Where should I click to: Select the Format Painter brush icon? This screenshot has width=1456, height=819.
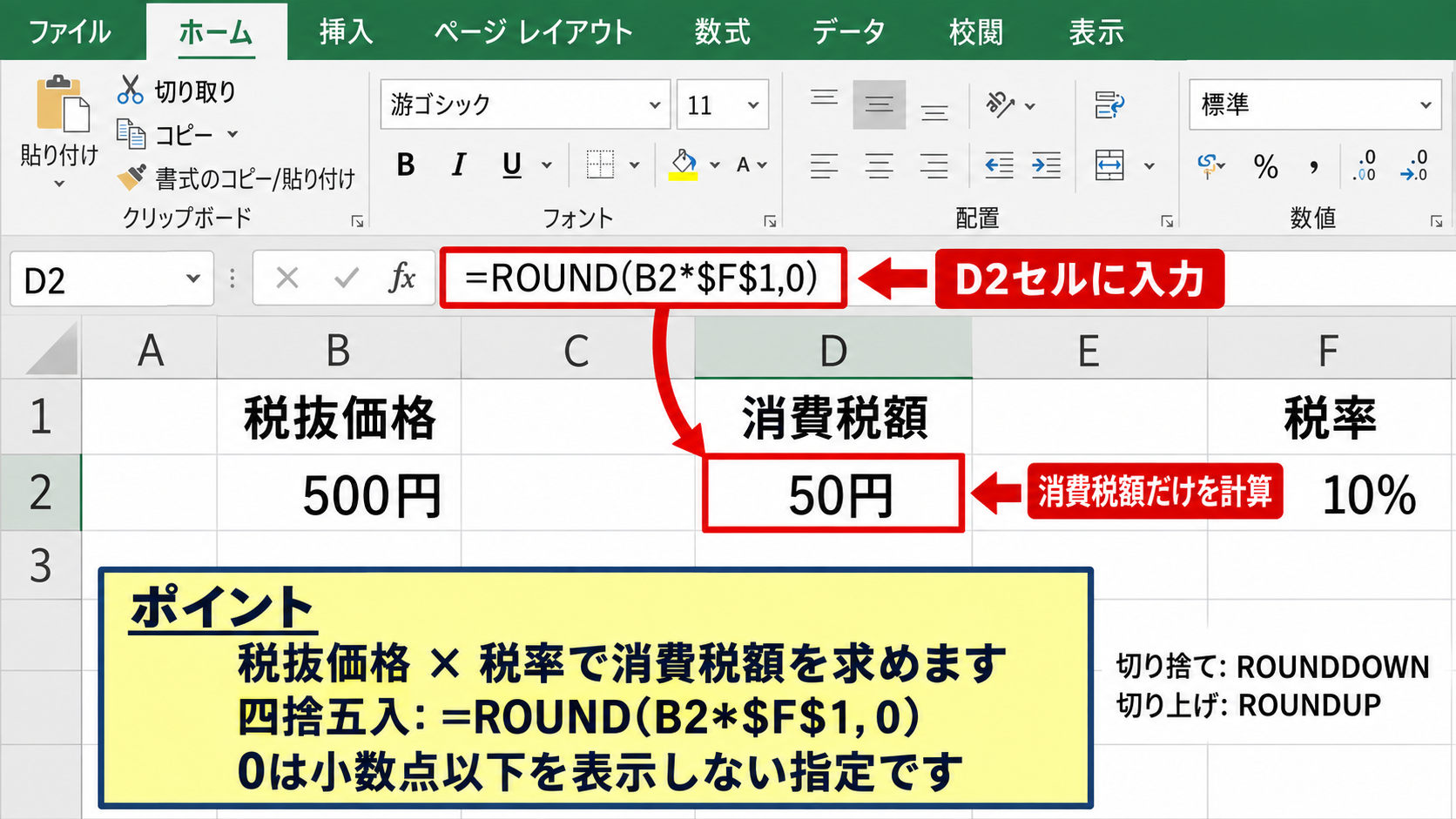[x=131, y=178]
